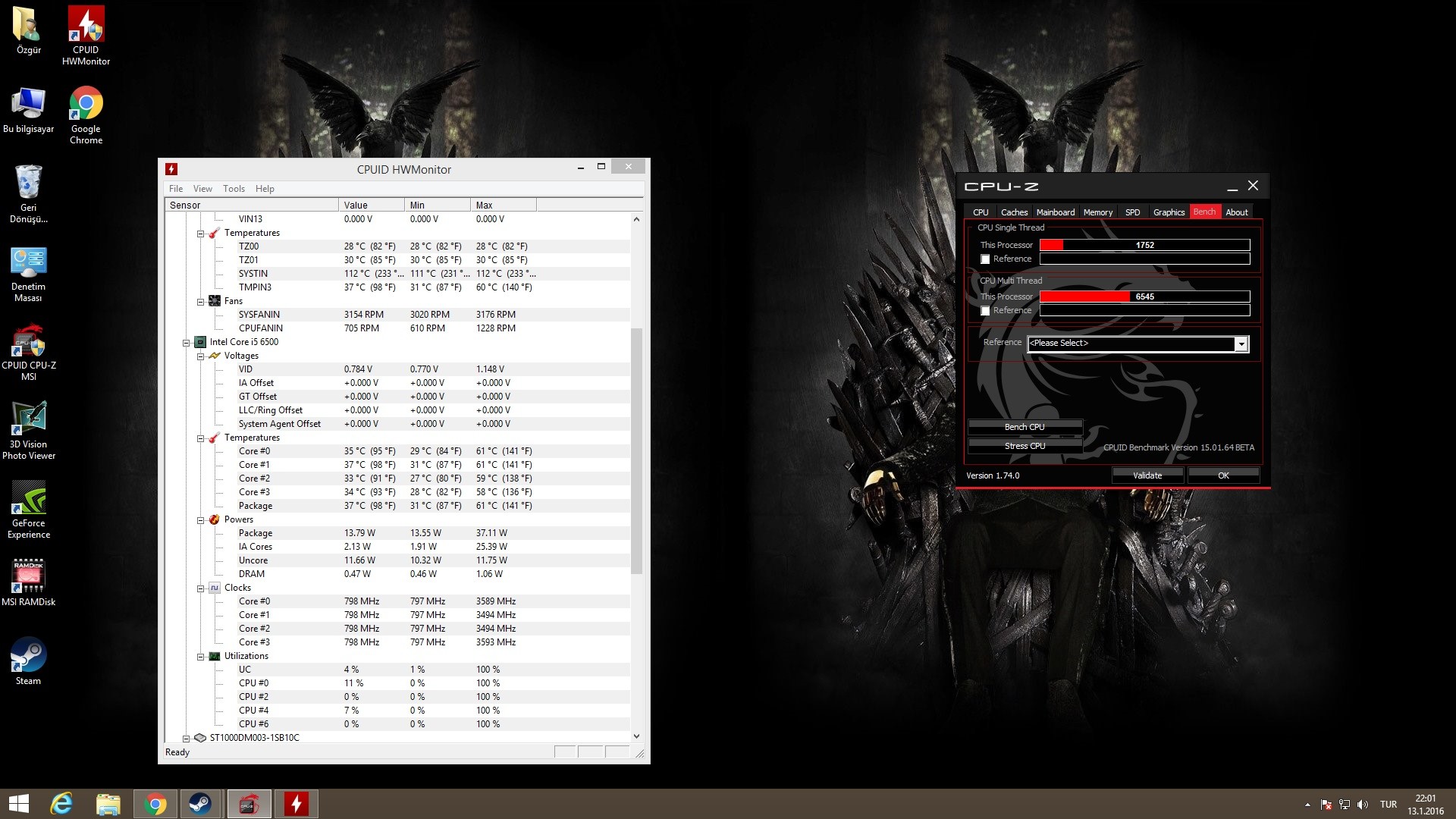Collapse the Fans group
1456x819 pixels.
[x=200, y=302]
